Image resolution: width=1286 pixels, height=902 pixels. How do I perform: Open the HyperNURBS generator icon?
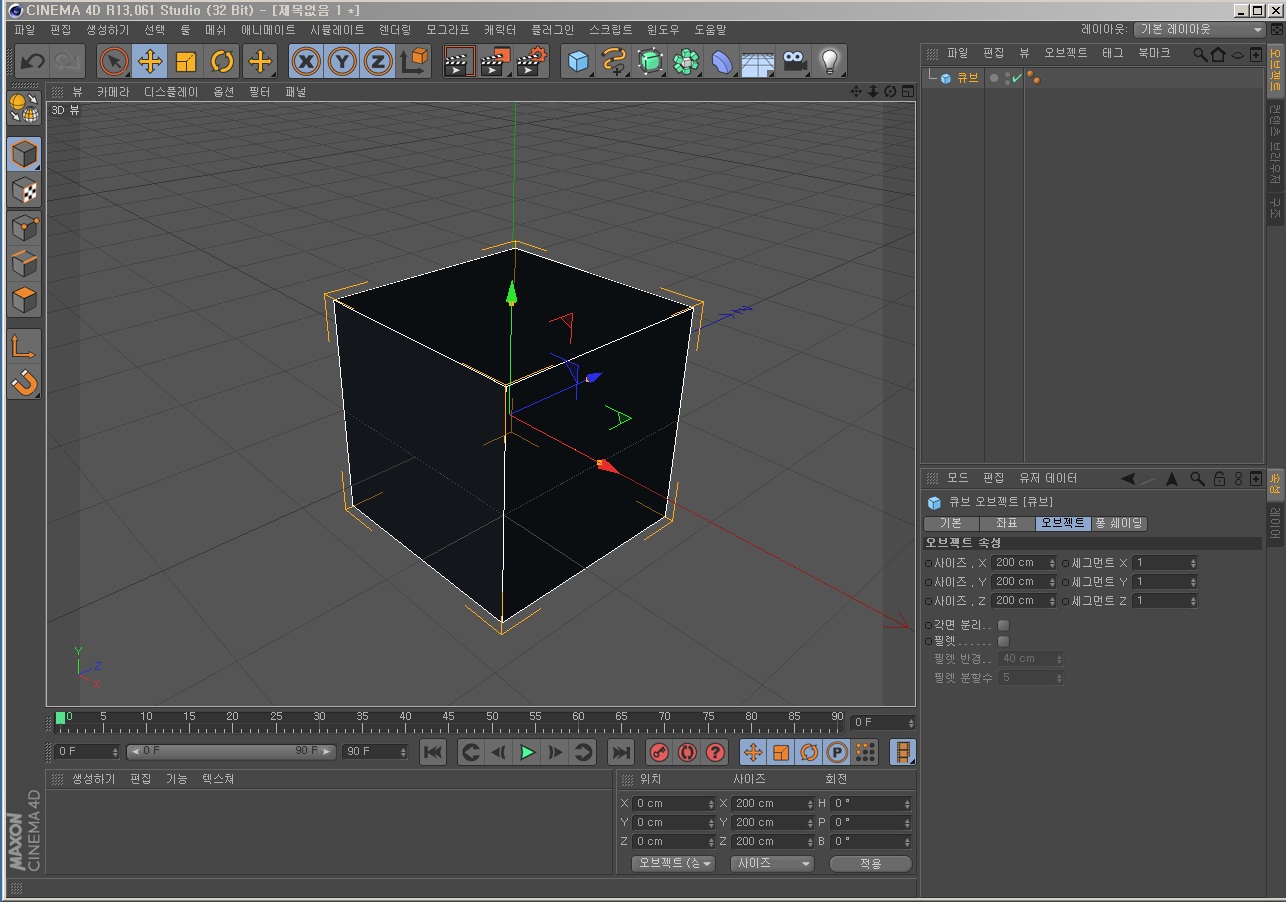pyautogui.click(x=650, y=62)
